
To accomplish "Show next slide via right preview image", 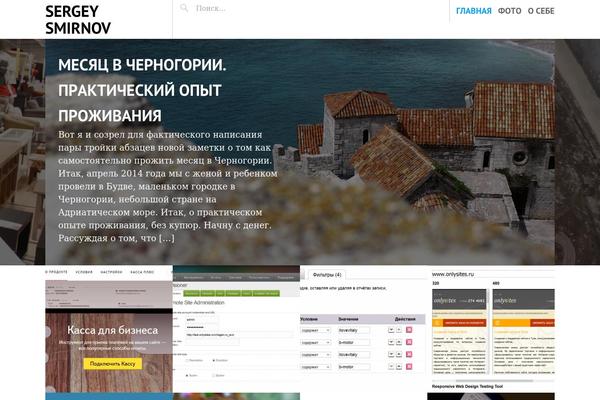I will coord(577,152).
